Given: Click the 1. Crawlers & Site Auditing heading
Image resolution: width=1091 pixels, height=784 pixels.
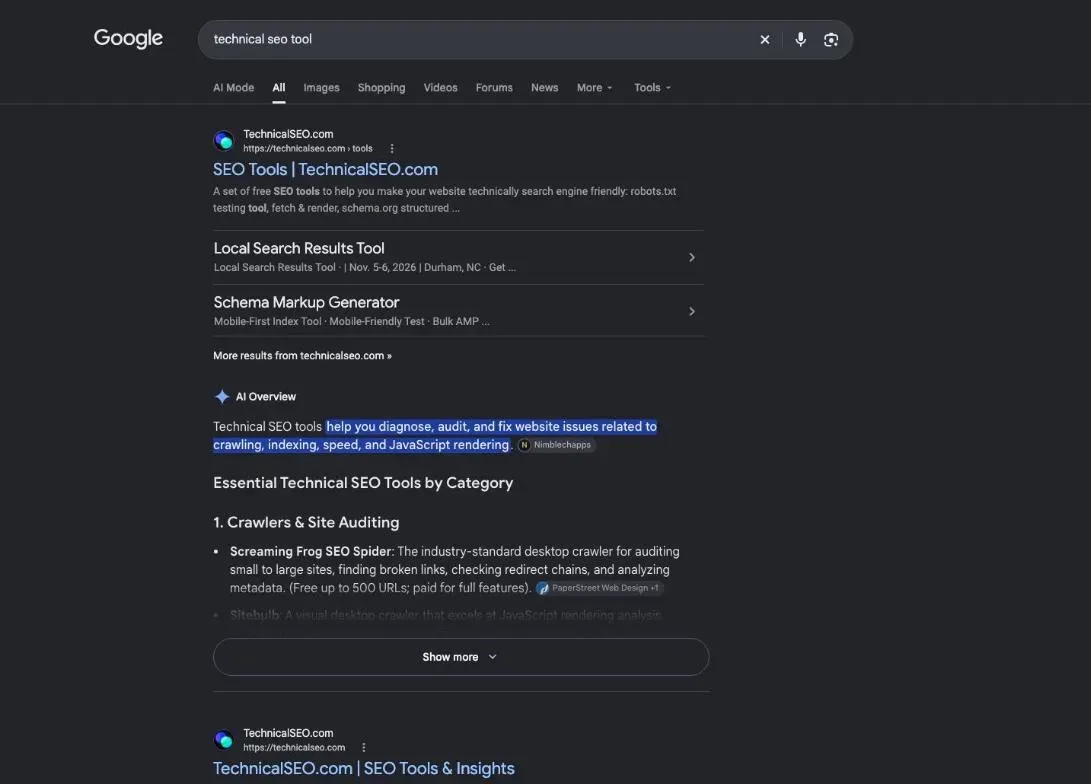Looking at the screenshot, I should point(306,522).
